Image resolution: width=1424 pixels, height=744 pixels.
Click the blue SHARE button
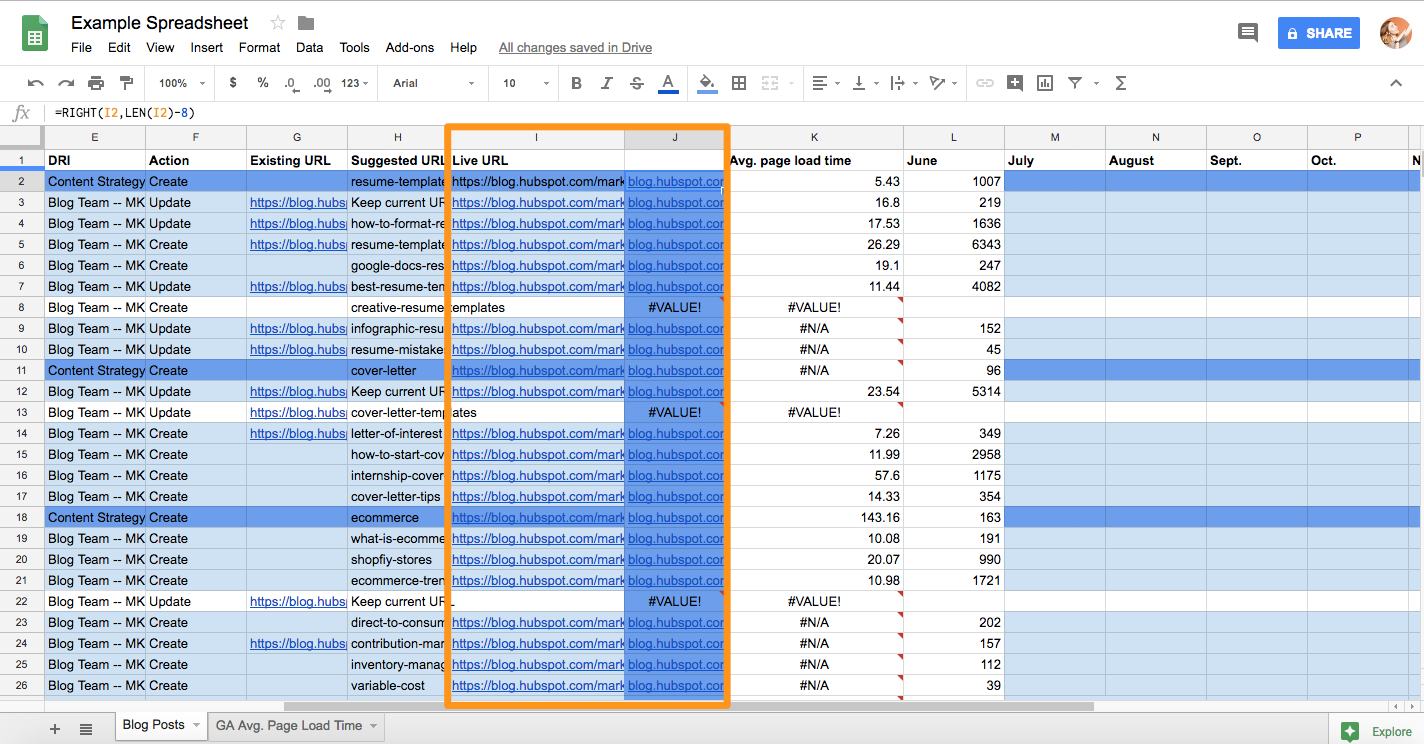tap(1319, 33)
